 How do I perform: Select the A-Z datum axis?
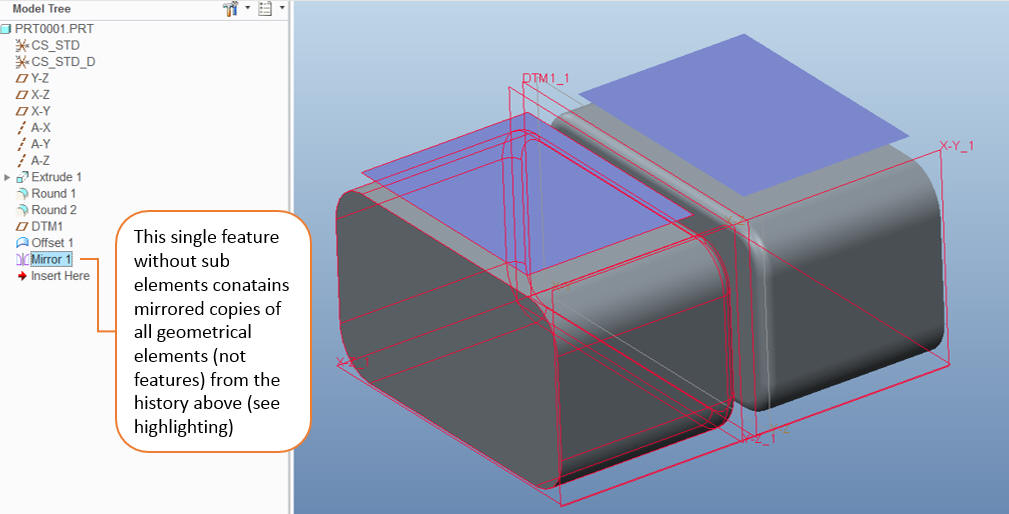click(41, 160)
